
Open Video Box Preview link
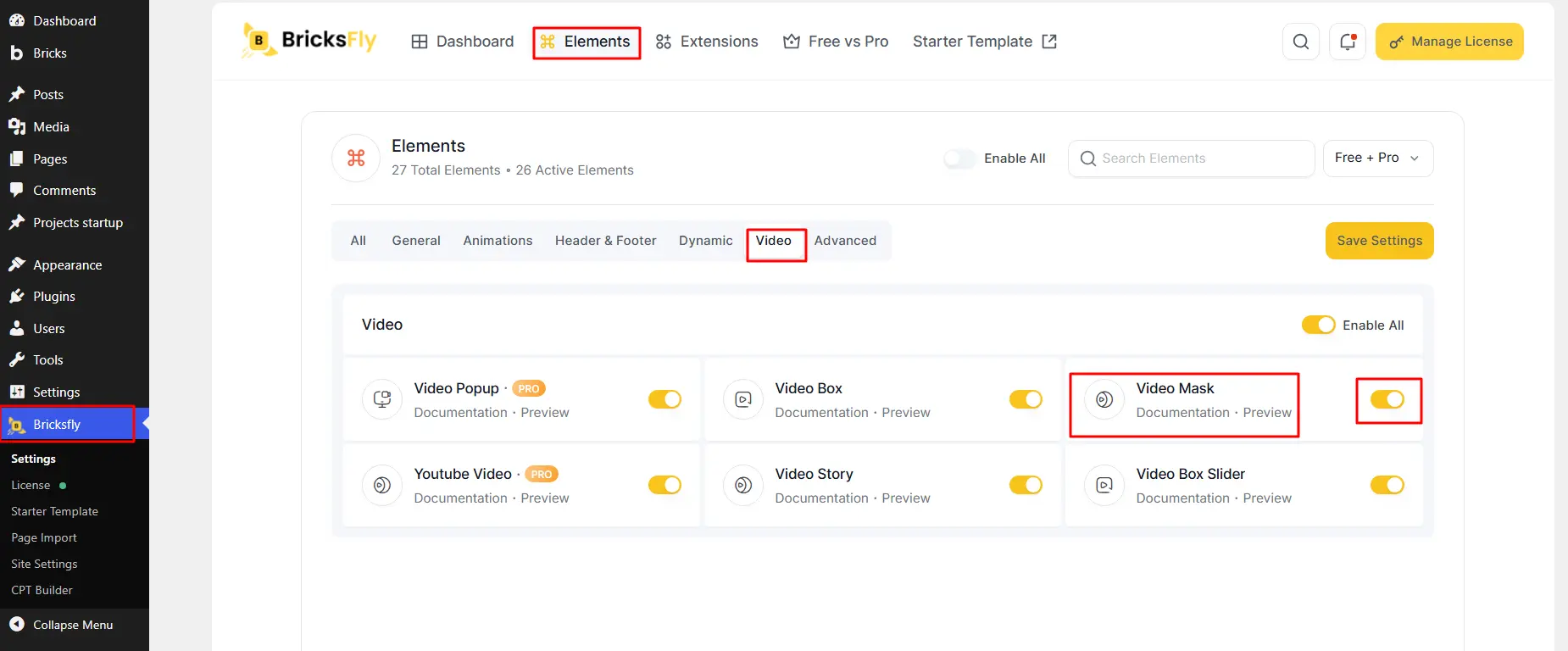(906, 413)
